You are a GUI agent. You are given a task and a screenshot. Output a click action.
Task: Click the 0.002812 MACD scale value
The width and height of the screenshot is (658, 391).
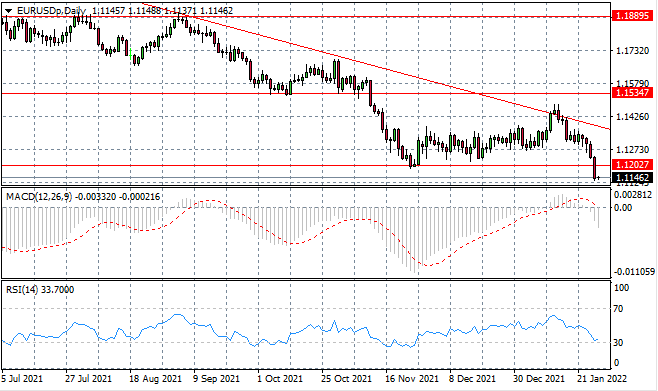tap(634, 195)
